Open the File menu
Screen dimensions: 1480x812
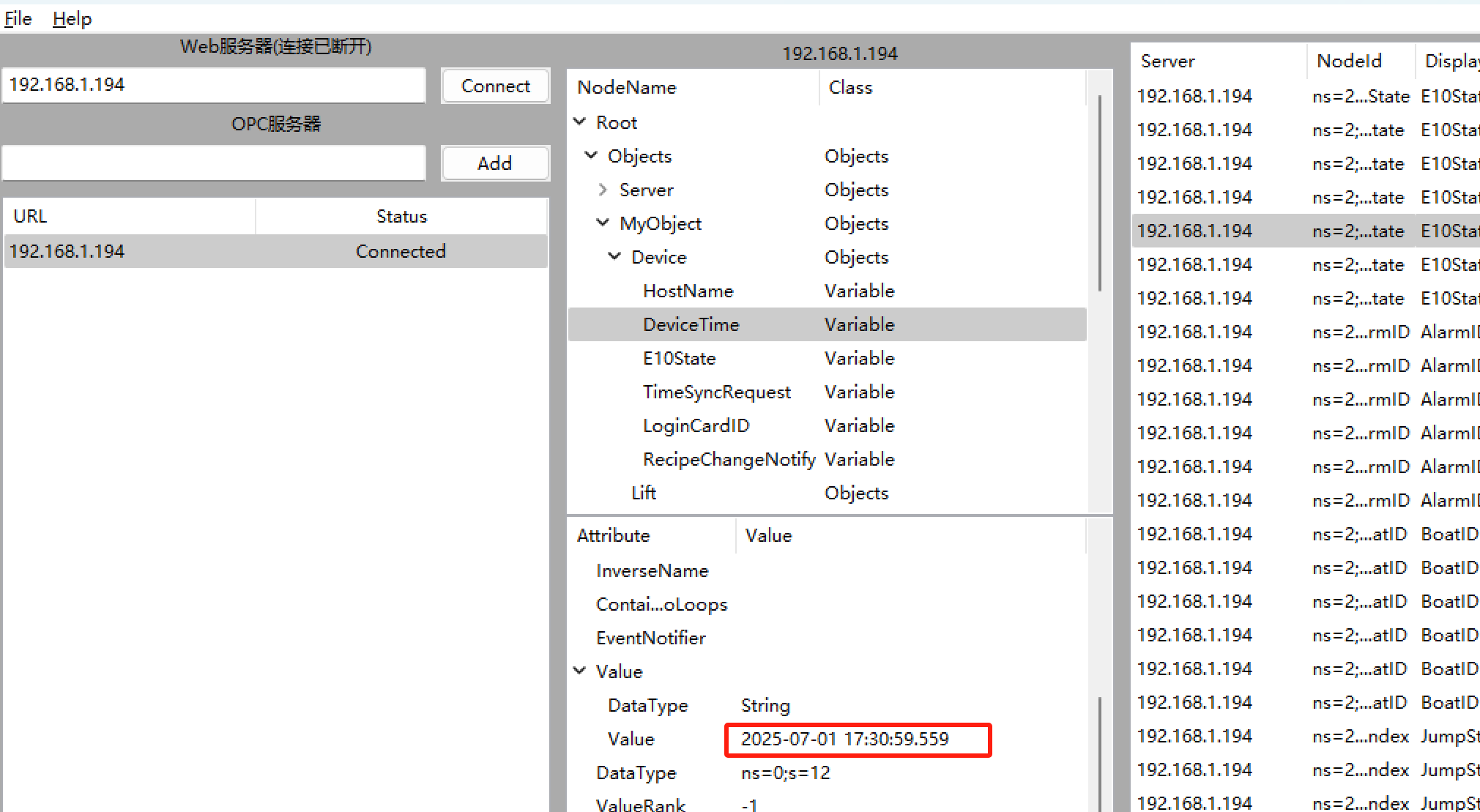pyautogui.click(x=18, y=18)
